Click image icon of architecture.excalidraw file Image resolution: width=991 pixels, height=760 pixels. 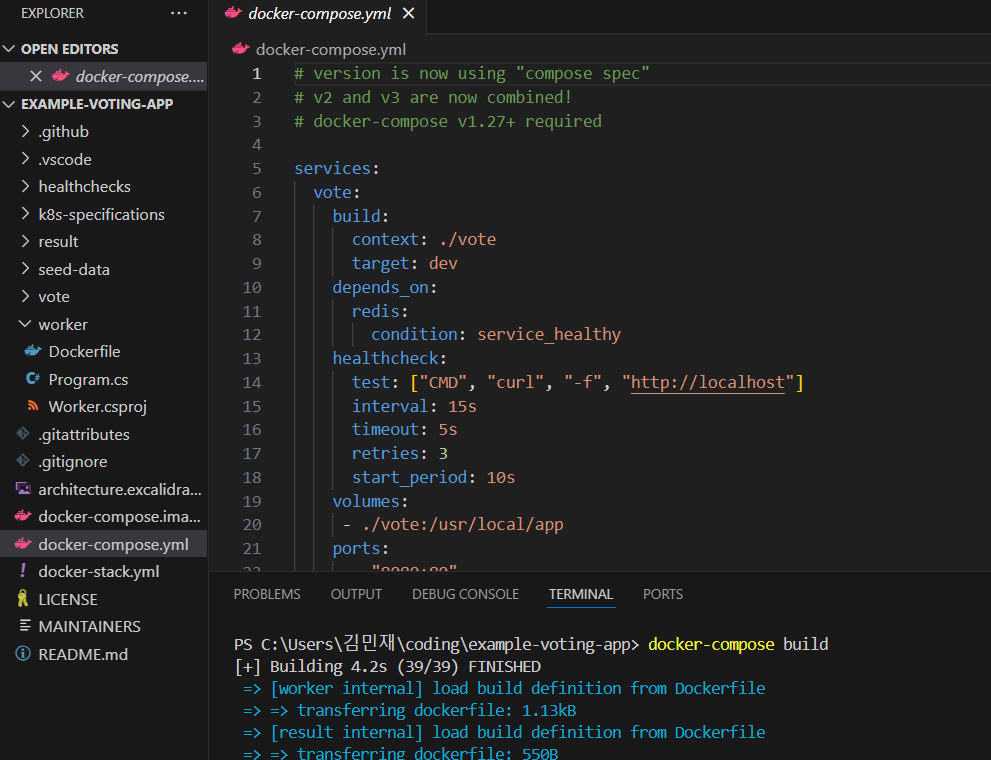[x=23, y=488]
